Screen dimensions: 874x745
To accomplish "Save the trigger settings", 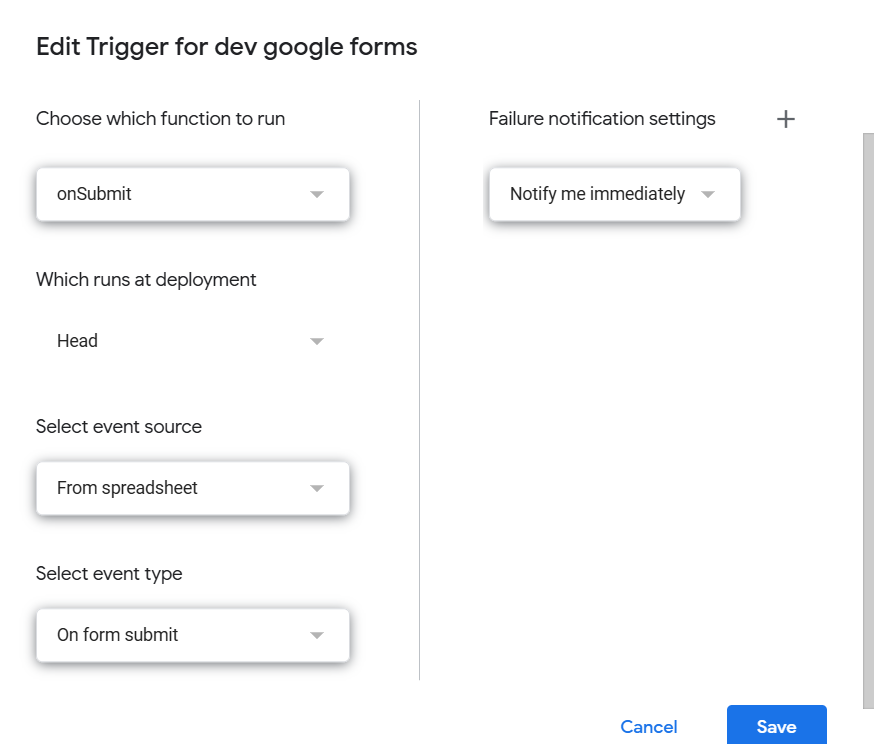I will (776, 725).
